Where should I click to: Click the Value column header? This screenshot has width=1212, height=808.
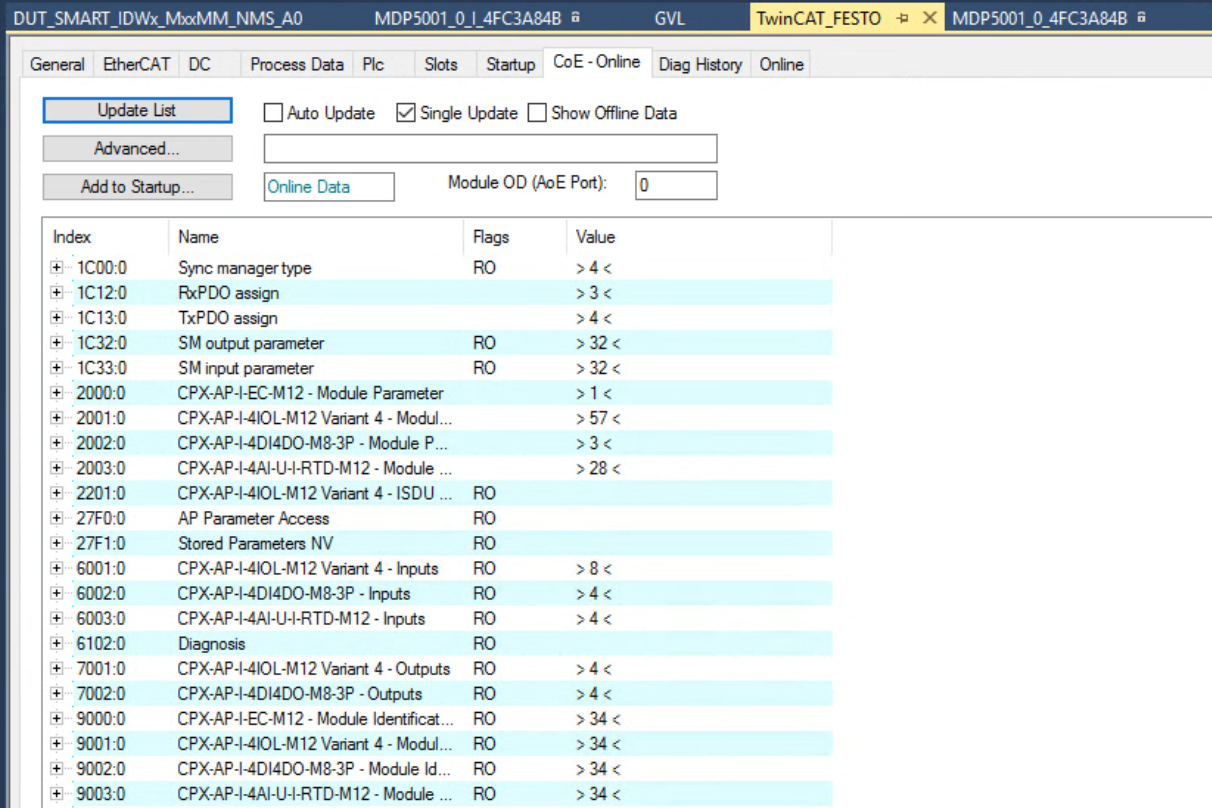point(698,237)
